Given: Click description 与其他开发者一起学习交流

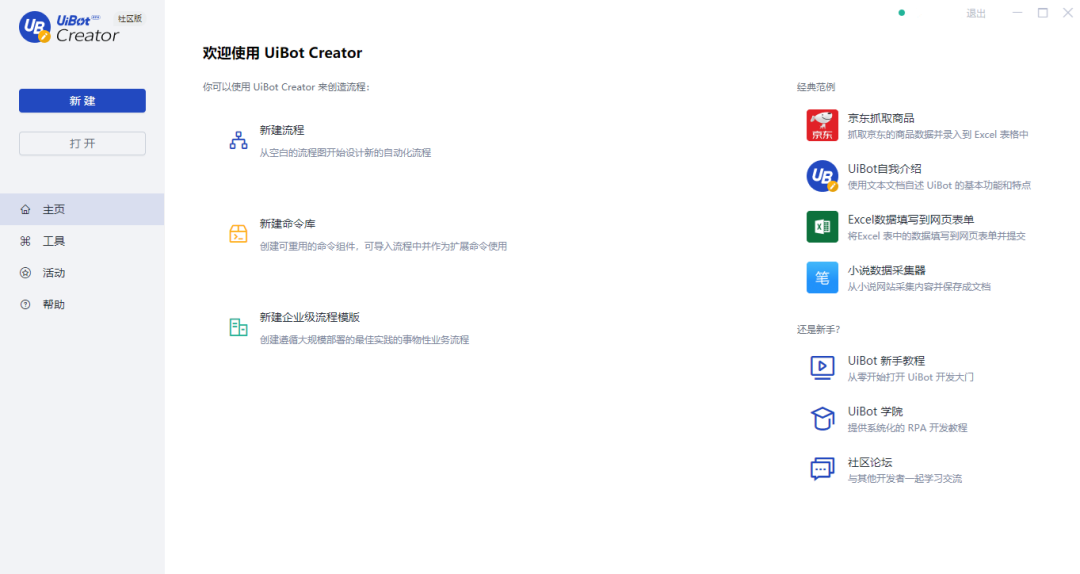Looking at the screenshot, I should click(x=904, y=478).
